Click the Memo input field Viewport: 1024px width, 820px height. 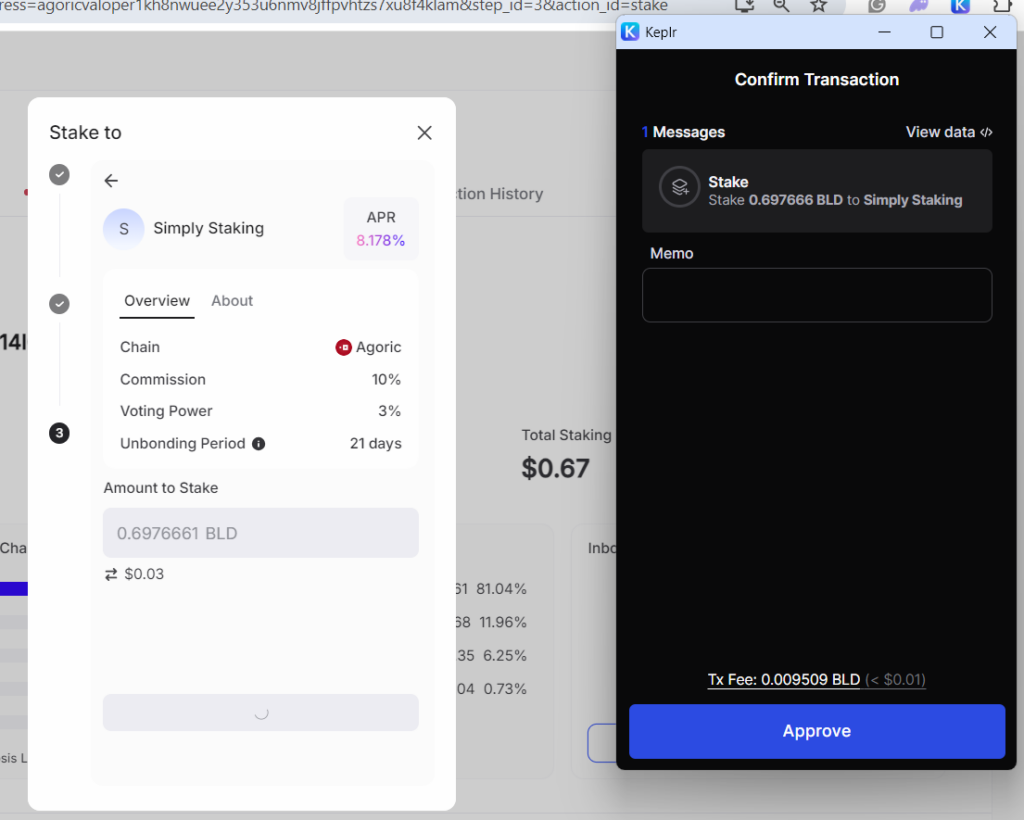point(816,295)
